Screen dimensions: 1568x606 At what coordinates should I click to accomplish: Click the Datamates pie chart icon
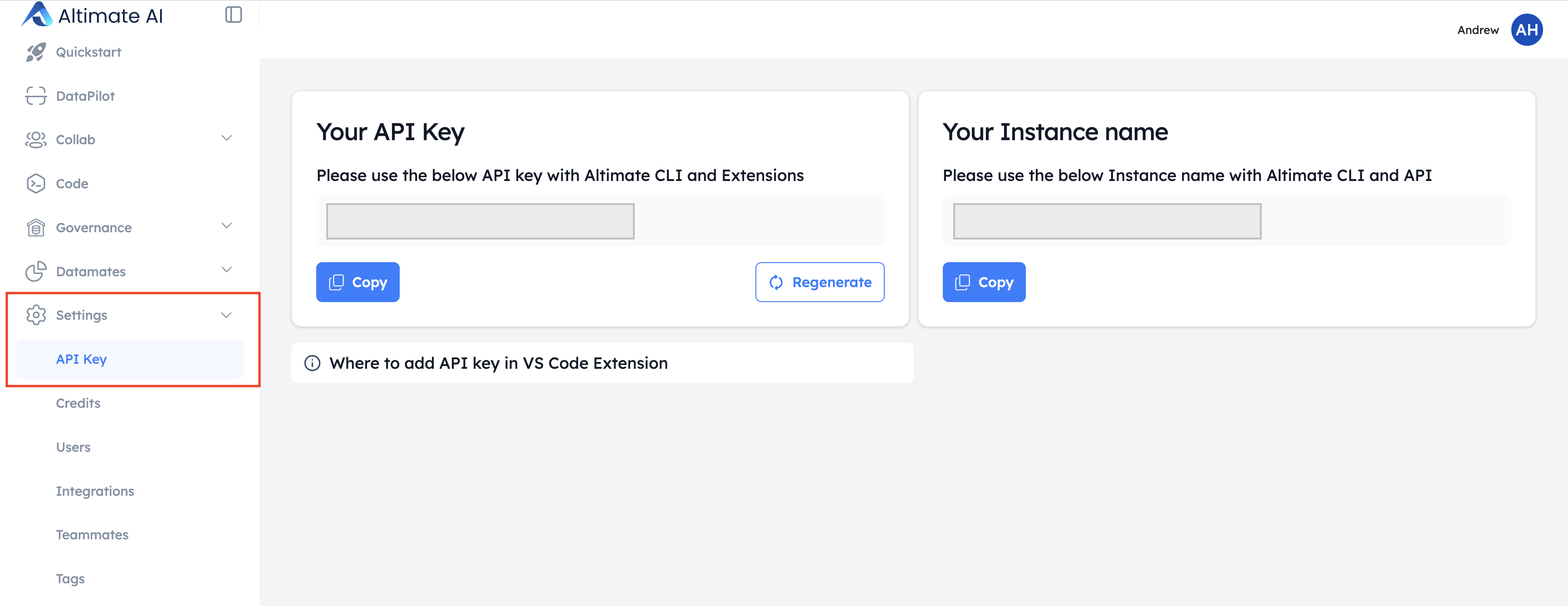pos(36,271)
